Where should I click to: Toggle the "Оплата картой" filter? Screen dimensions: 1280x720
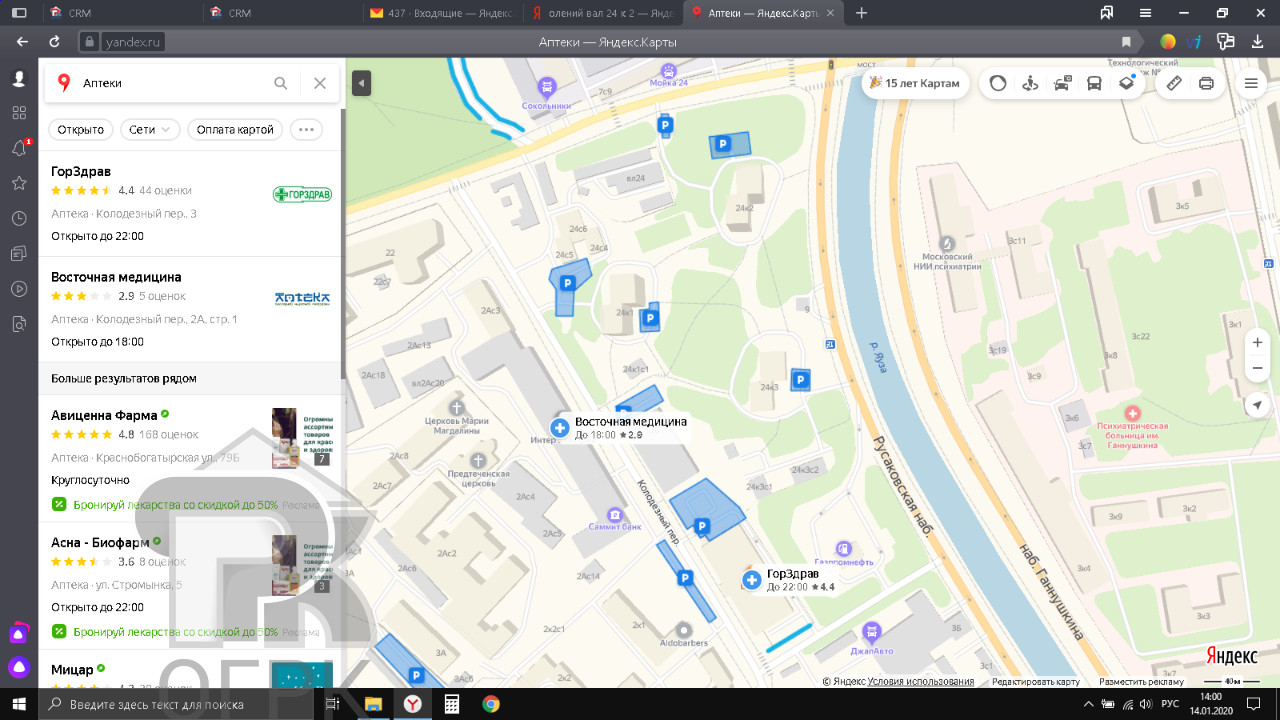tap(235, 130)
